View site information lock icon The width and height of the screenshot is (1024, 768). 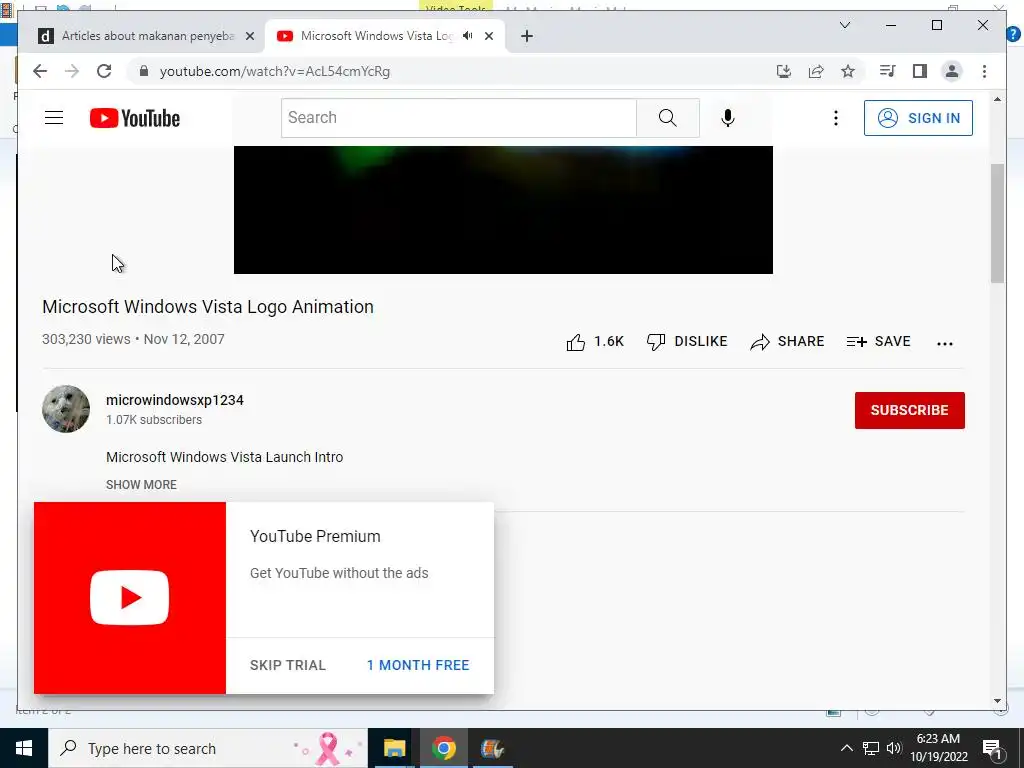point(144,71)
